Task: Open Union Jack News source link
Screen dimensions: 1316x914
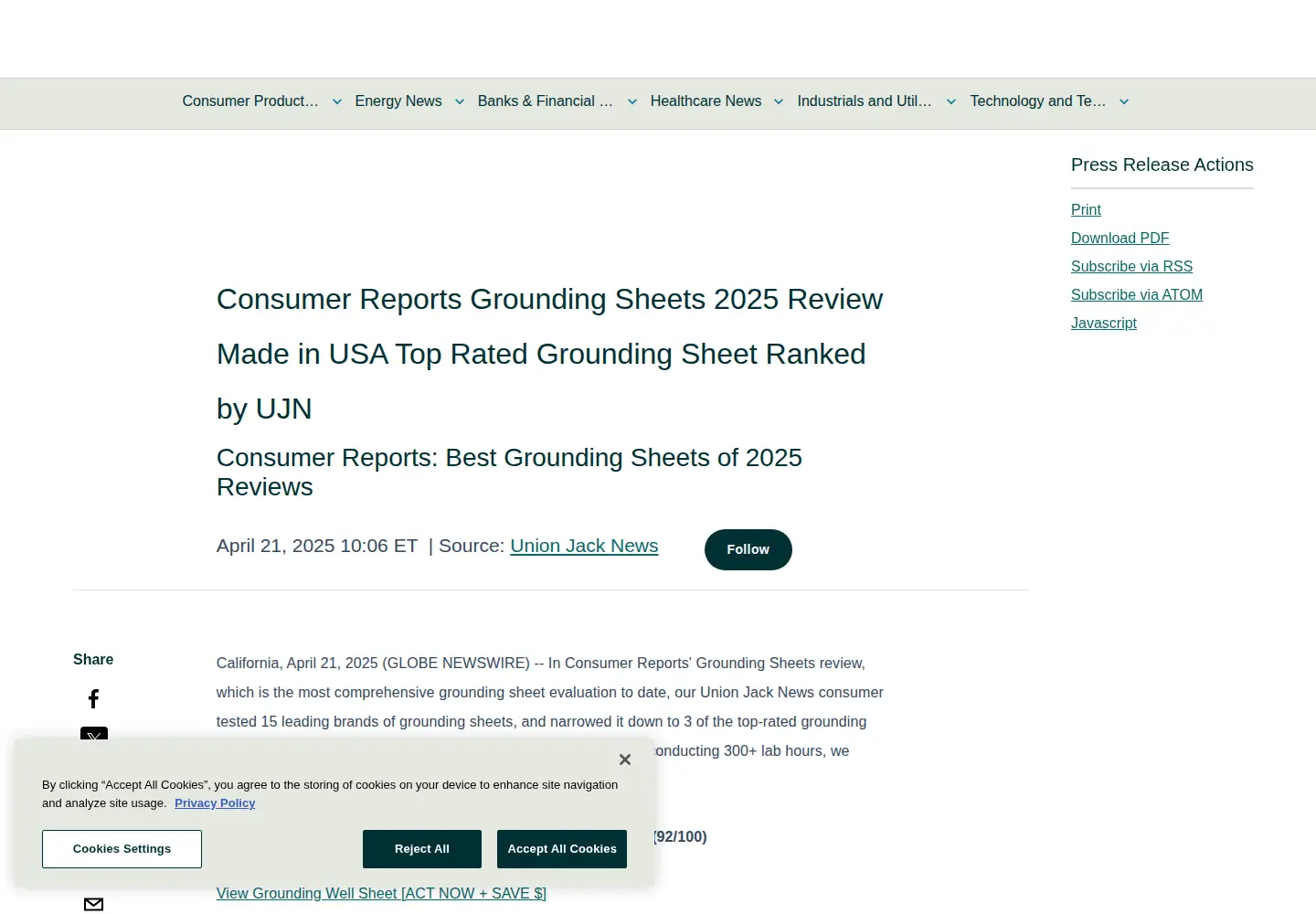Action: 584,546
